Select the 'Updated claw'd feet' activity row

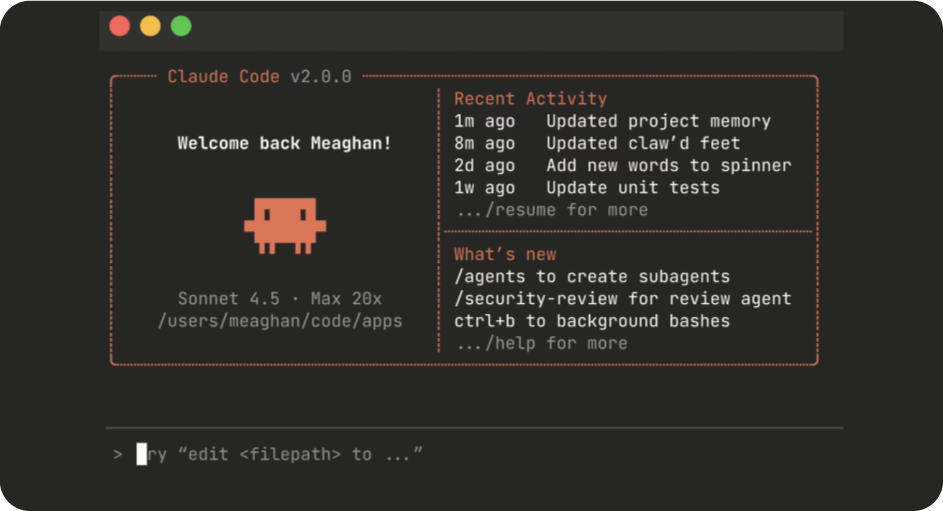(597, 143)
